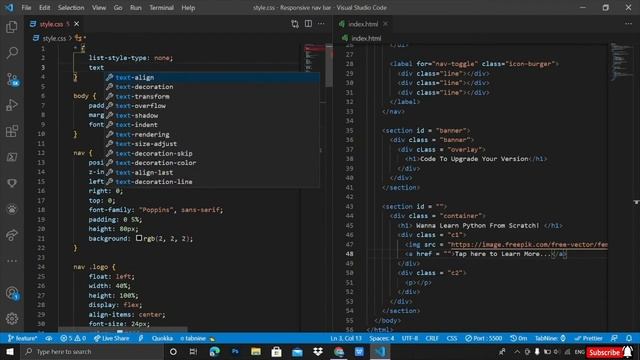
Task: Close the style.css tab
Action: (76, 24)
